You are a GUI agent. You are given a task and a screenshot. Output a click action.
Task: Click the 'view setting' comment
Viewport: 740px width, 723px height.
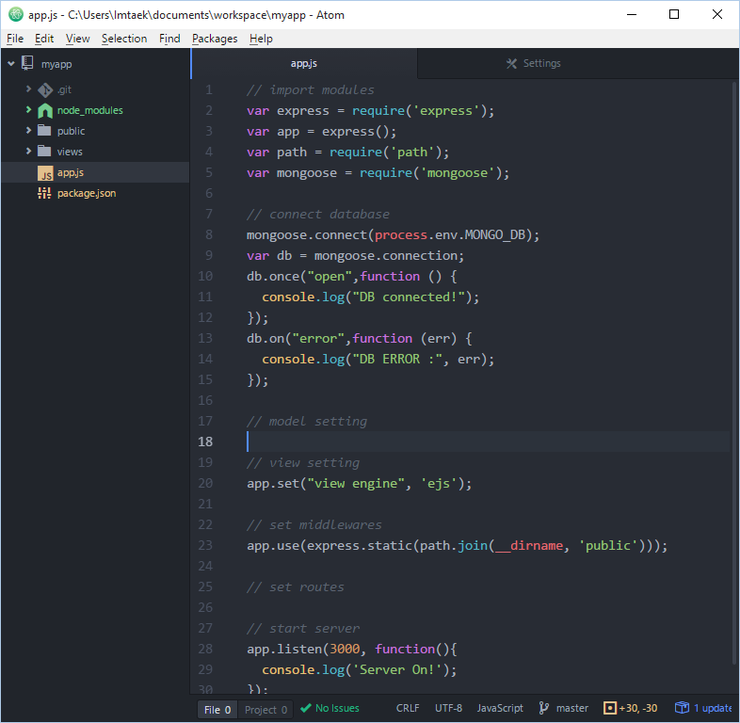point(303,463)
